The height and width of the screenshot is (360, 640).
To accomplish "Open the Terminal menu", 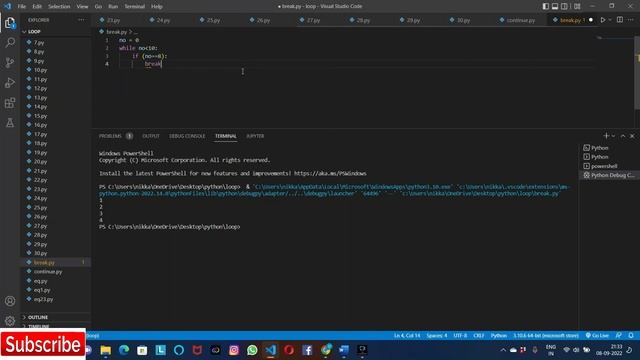I will point(134,7).
